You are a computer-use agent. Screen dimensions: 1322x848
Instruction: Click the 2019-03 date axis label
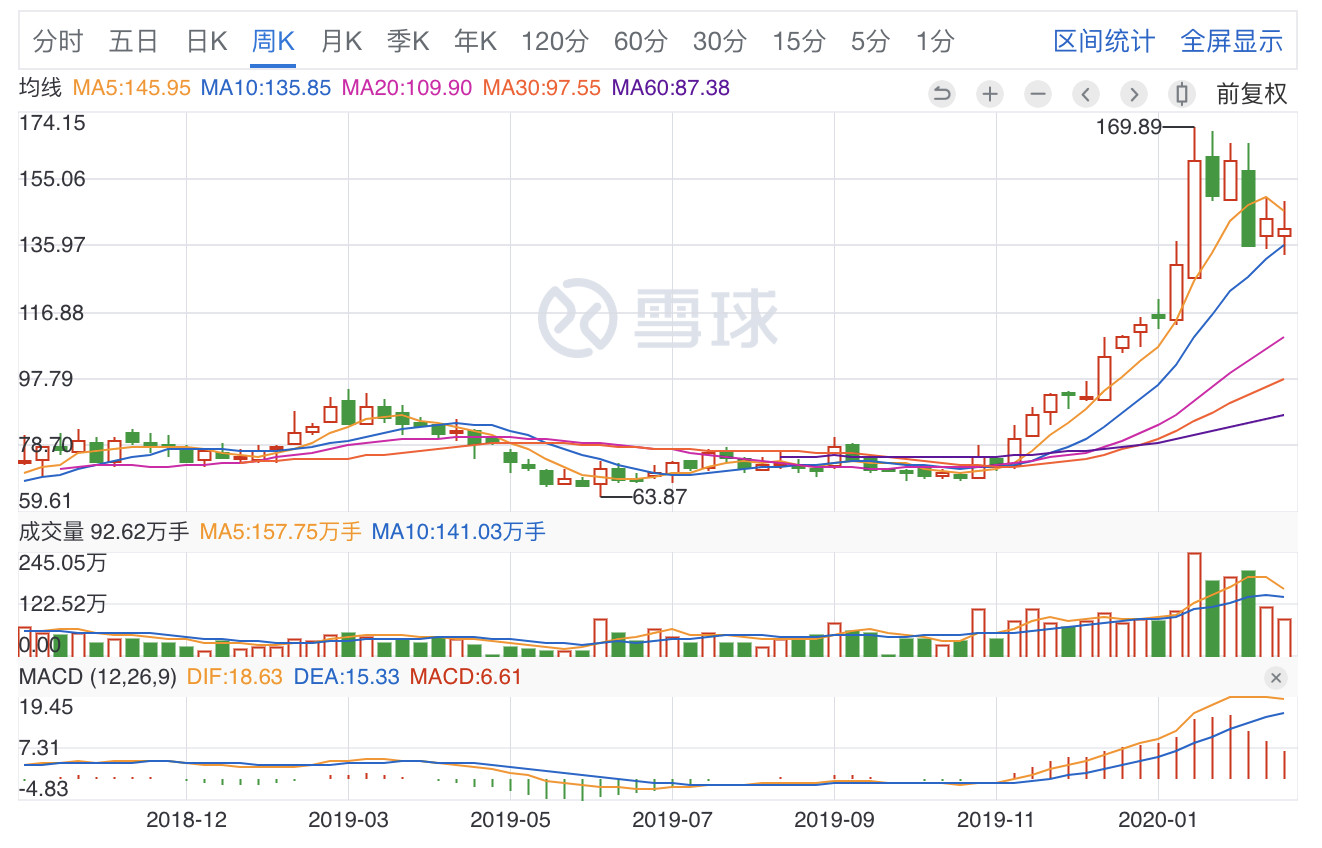(x=348, y=820)
